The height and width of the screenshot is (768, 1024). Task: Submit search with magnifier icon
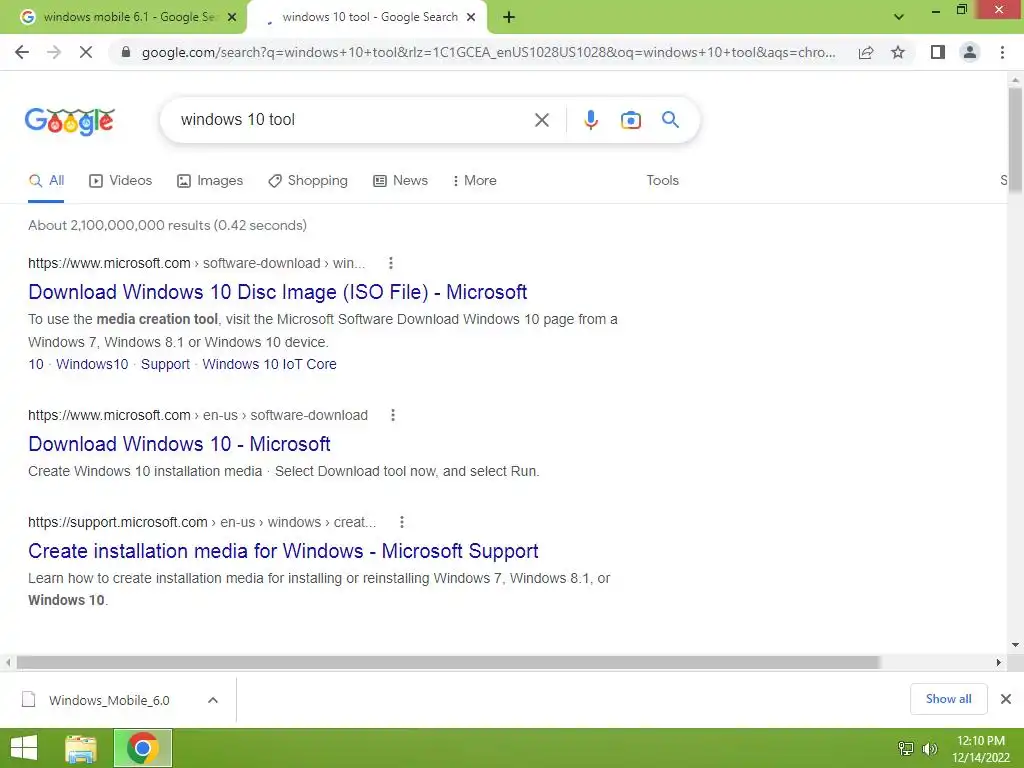670,120
